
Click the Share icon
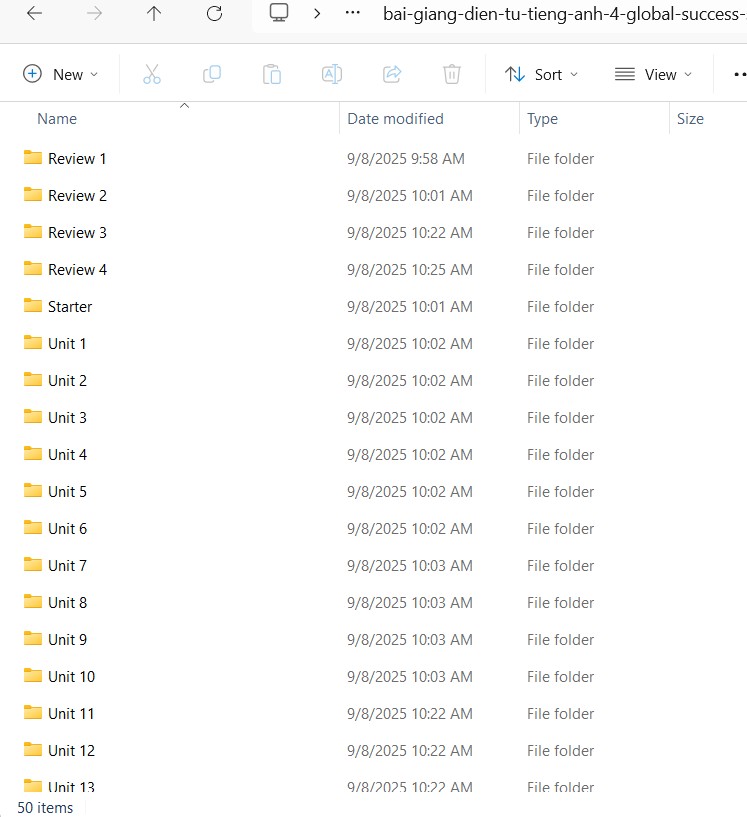tap(392, 74)
